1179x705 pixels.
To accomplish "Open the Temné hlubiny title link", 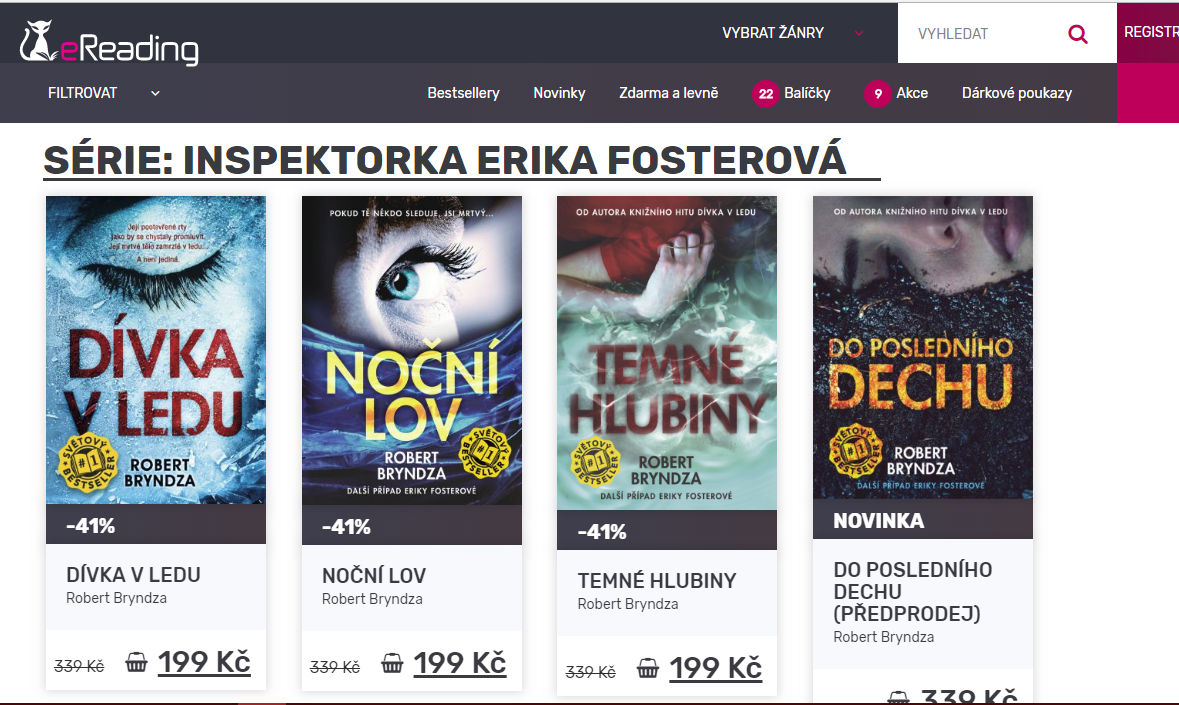I will (656, 581).
